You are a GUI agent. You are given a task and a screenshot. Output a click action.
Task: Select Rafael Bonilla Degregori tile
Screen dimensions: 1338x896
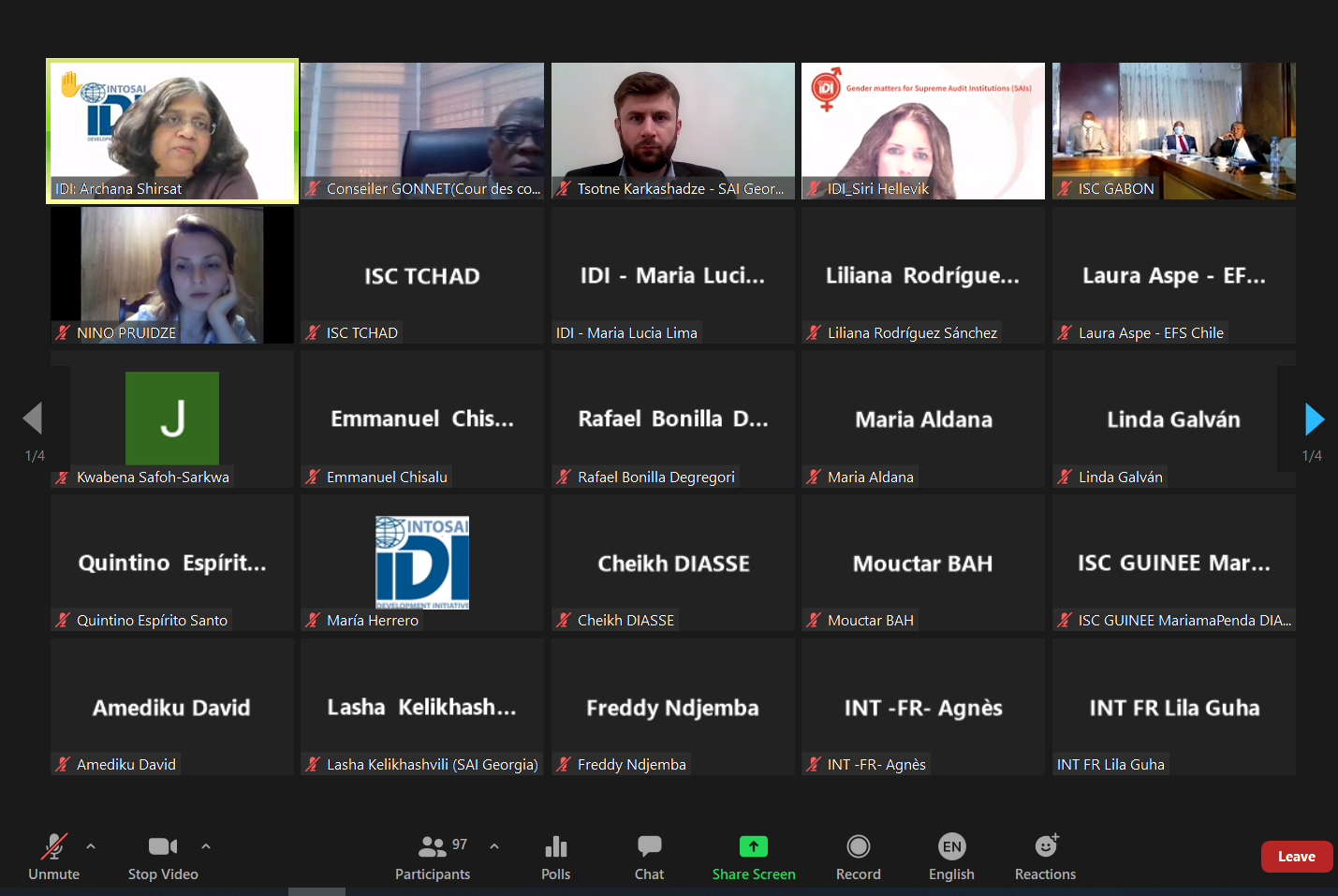click(x=673, y=419)
